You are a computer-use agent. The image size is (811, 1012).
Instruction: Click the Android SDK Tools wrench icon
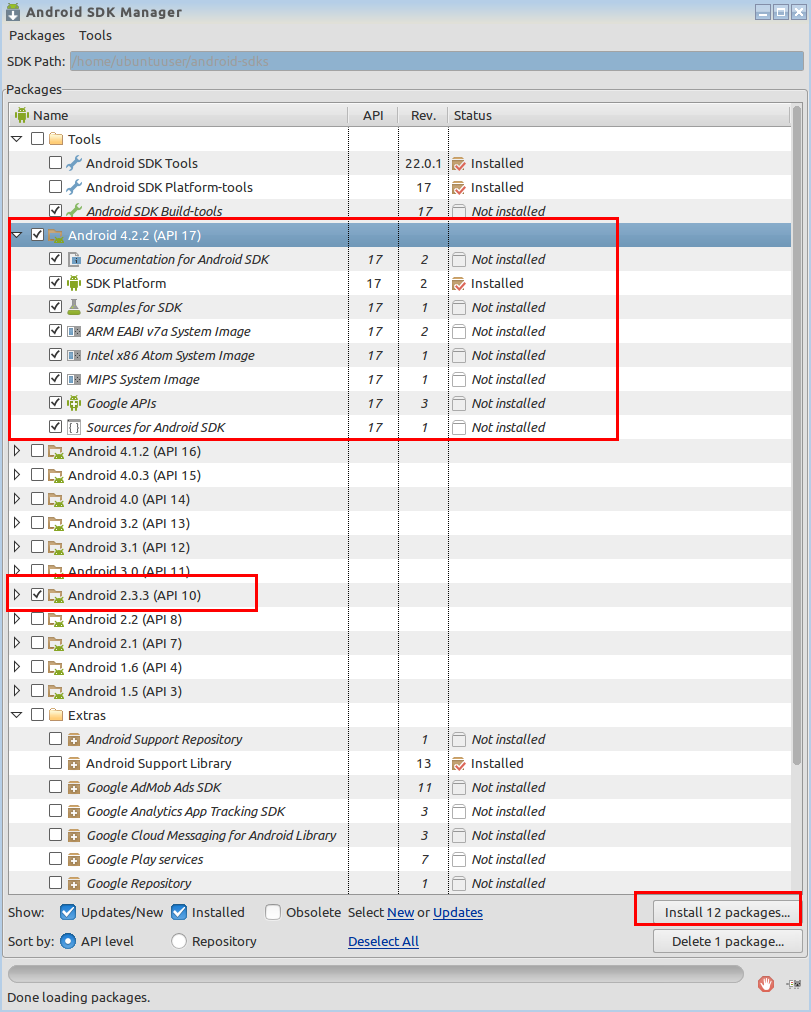[x=74, y=163]
